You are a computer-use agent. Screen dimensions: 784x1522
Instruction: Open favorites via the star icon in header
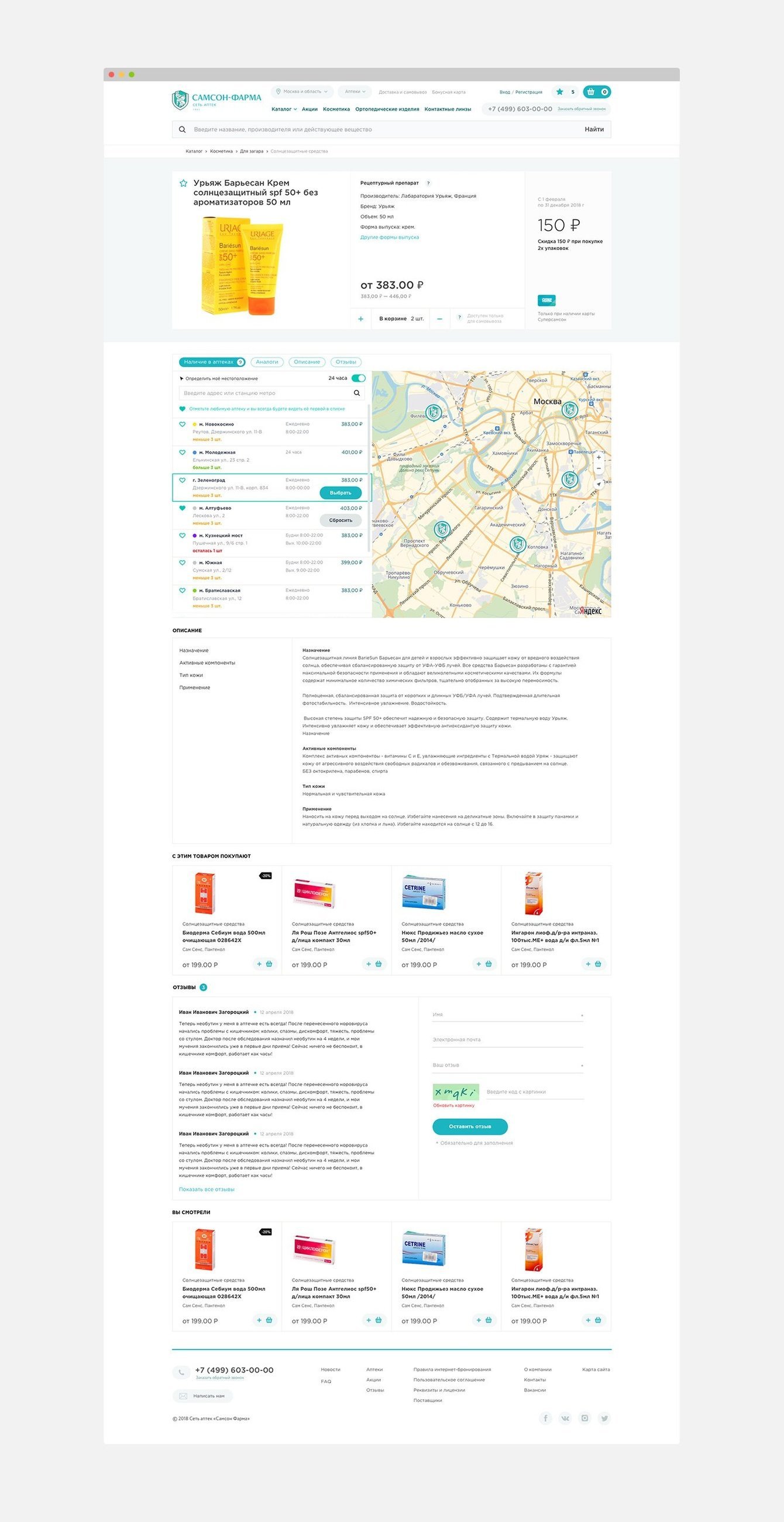[x=560, y=91]
